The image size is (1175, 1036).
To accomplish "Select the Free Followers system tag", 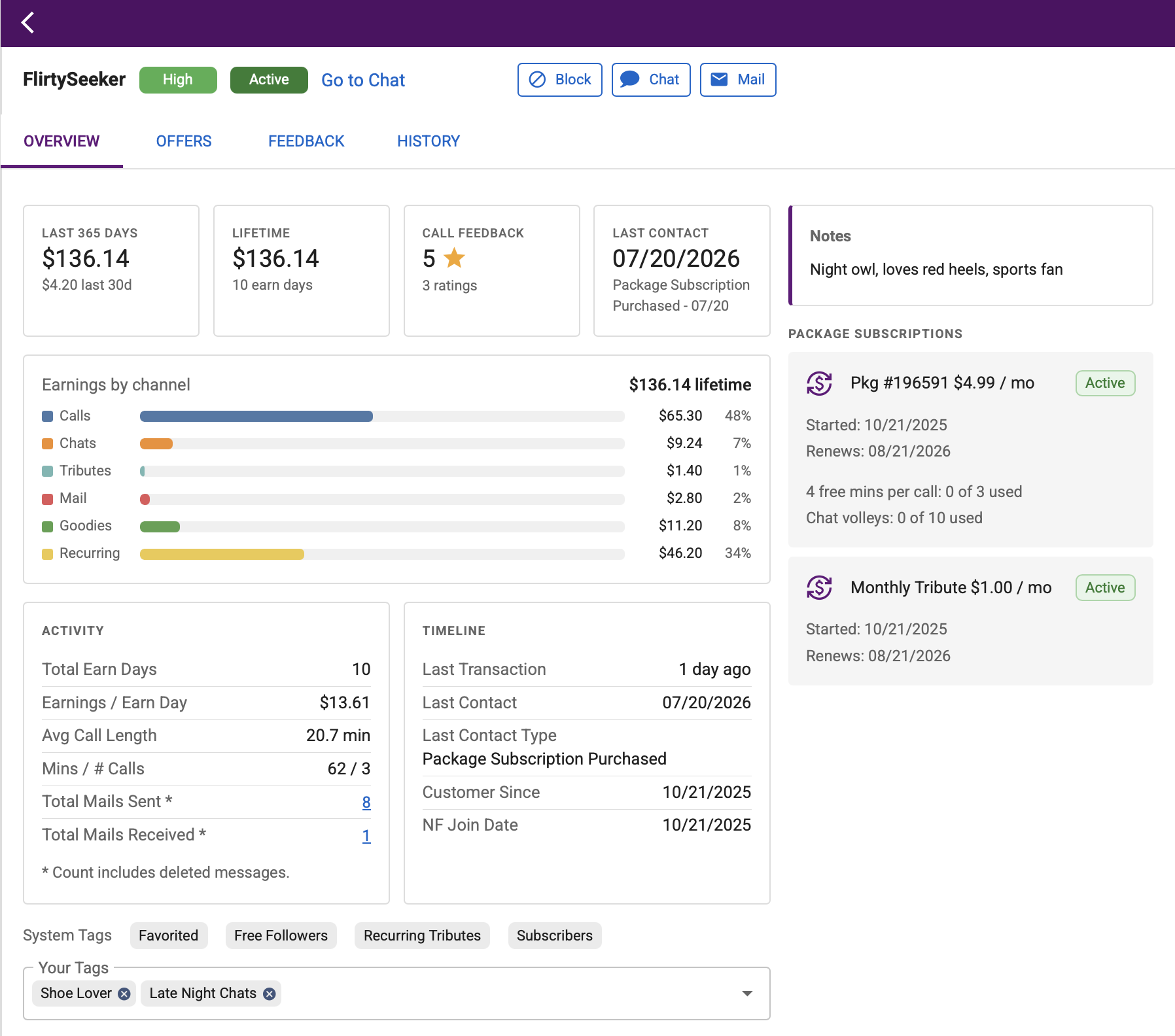I will tap(281, 936).
